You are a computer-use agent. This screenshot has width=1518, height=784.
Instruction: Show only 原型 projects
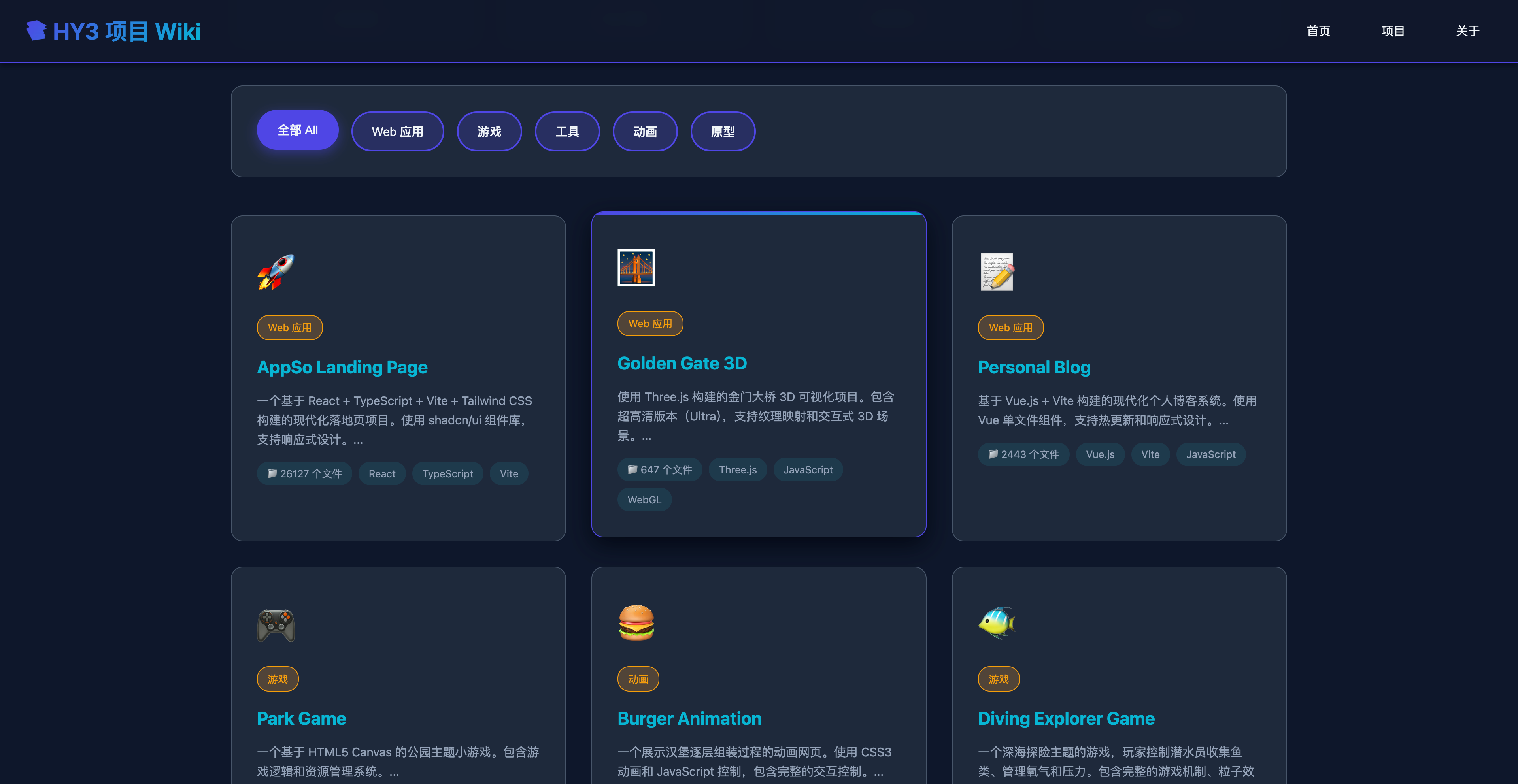pos(723,131)
